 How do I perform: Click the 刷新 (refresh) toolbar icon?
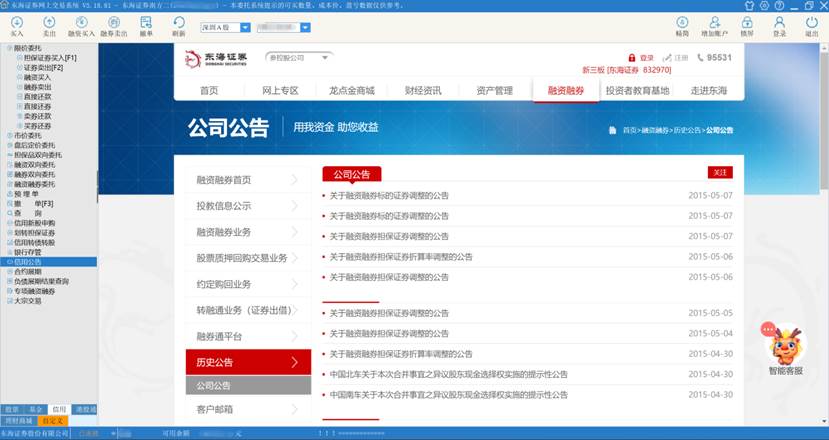pyautogui.click(x=179, y=26)
